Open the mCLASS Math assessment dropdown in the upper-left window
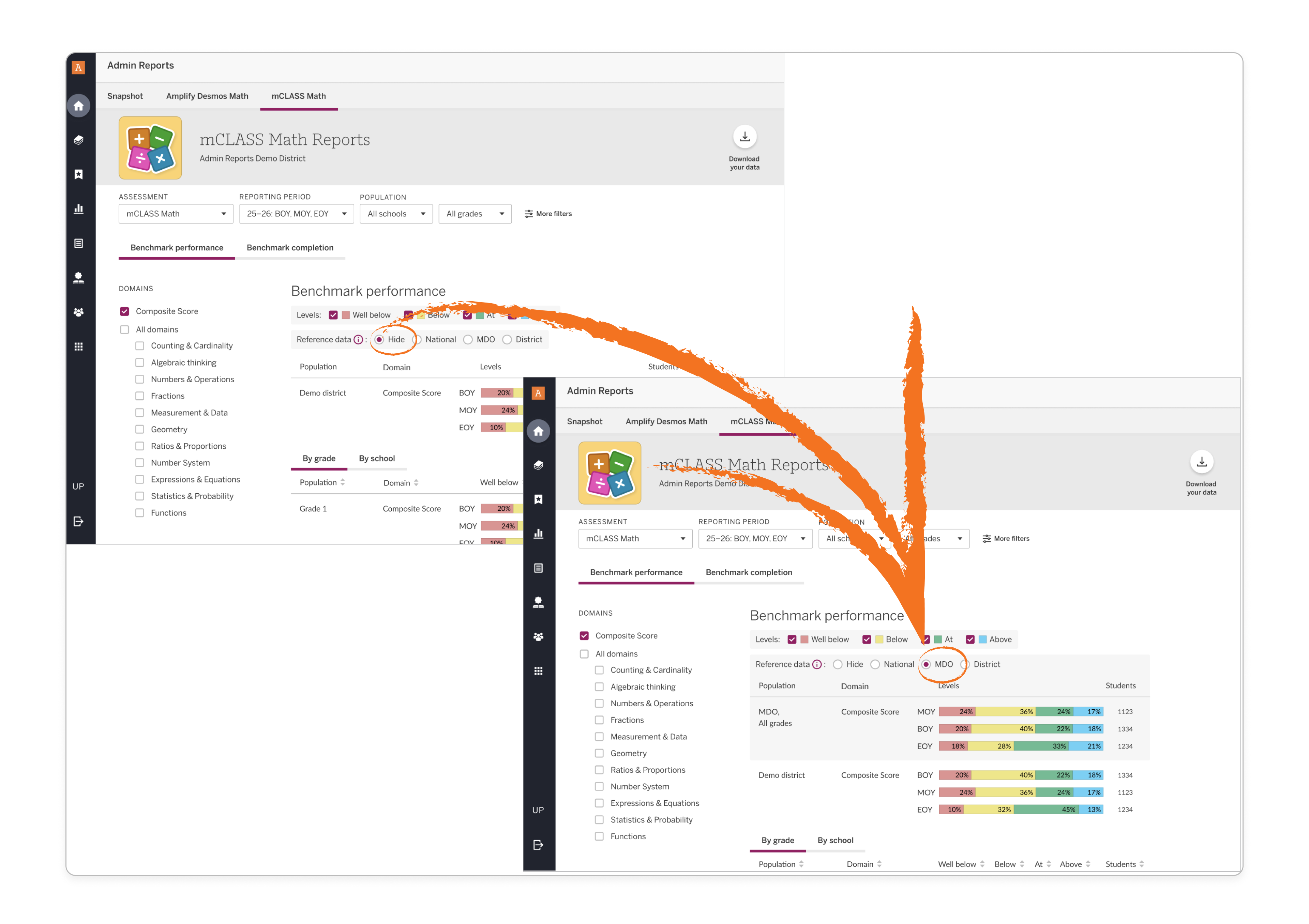1309x924 pixels. coord(176,214)
